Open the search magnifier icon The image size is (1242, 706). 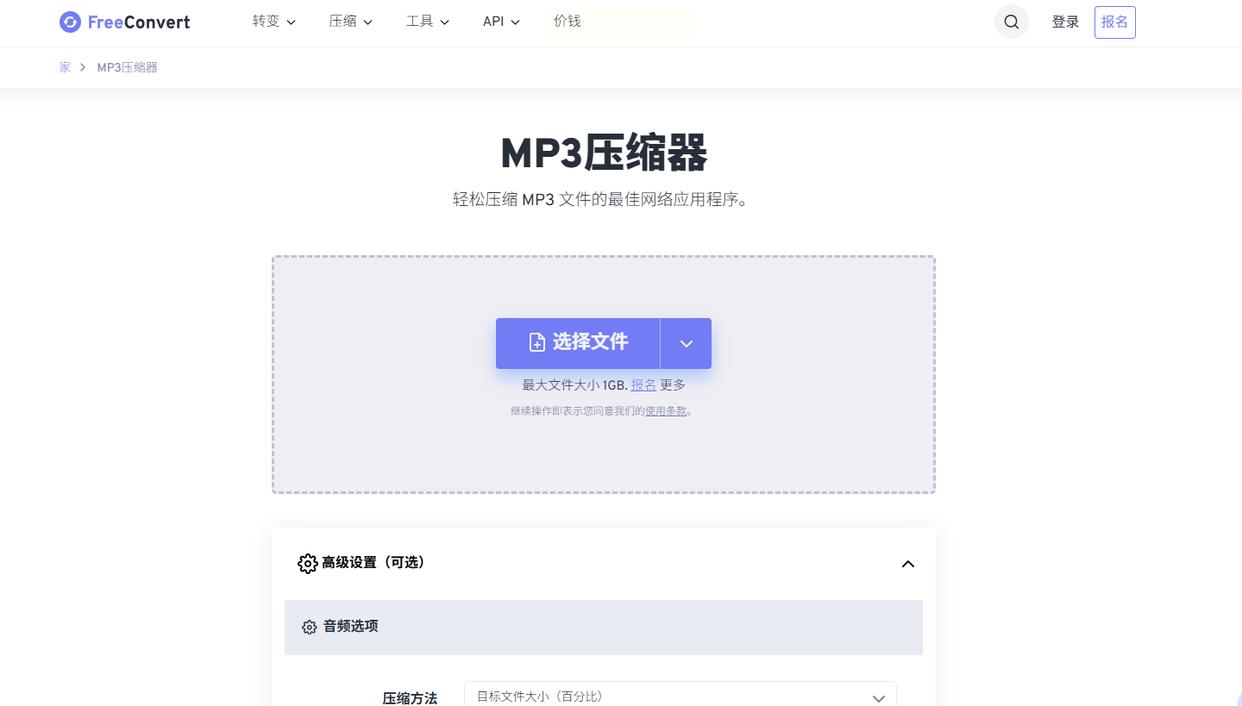(1011, 22)
